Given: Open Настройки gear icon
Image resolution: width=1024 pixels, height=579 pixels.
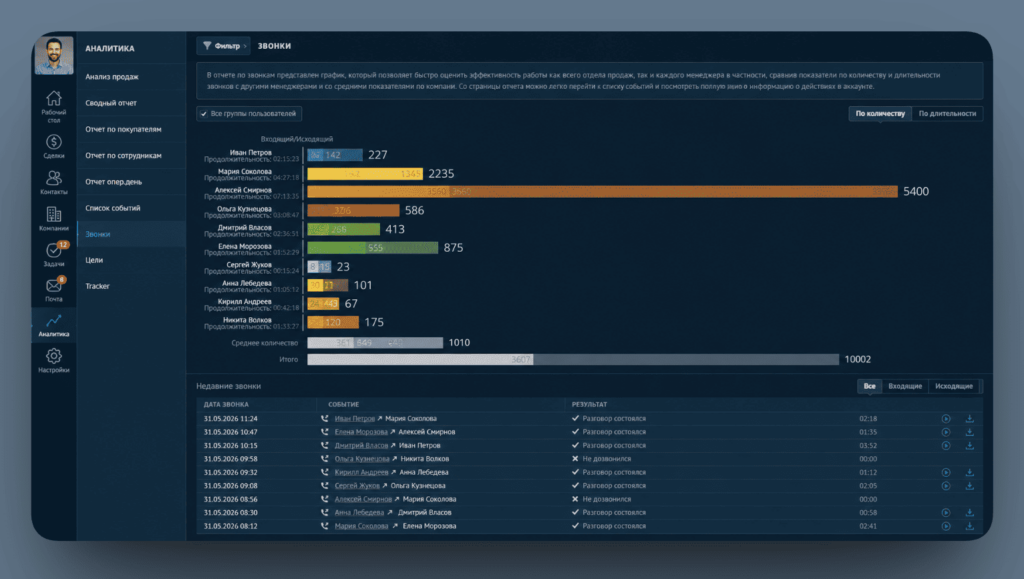Looking at the screenshot, I should 54,356.
